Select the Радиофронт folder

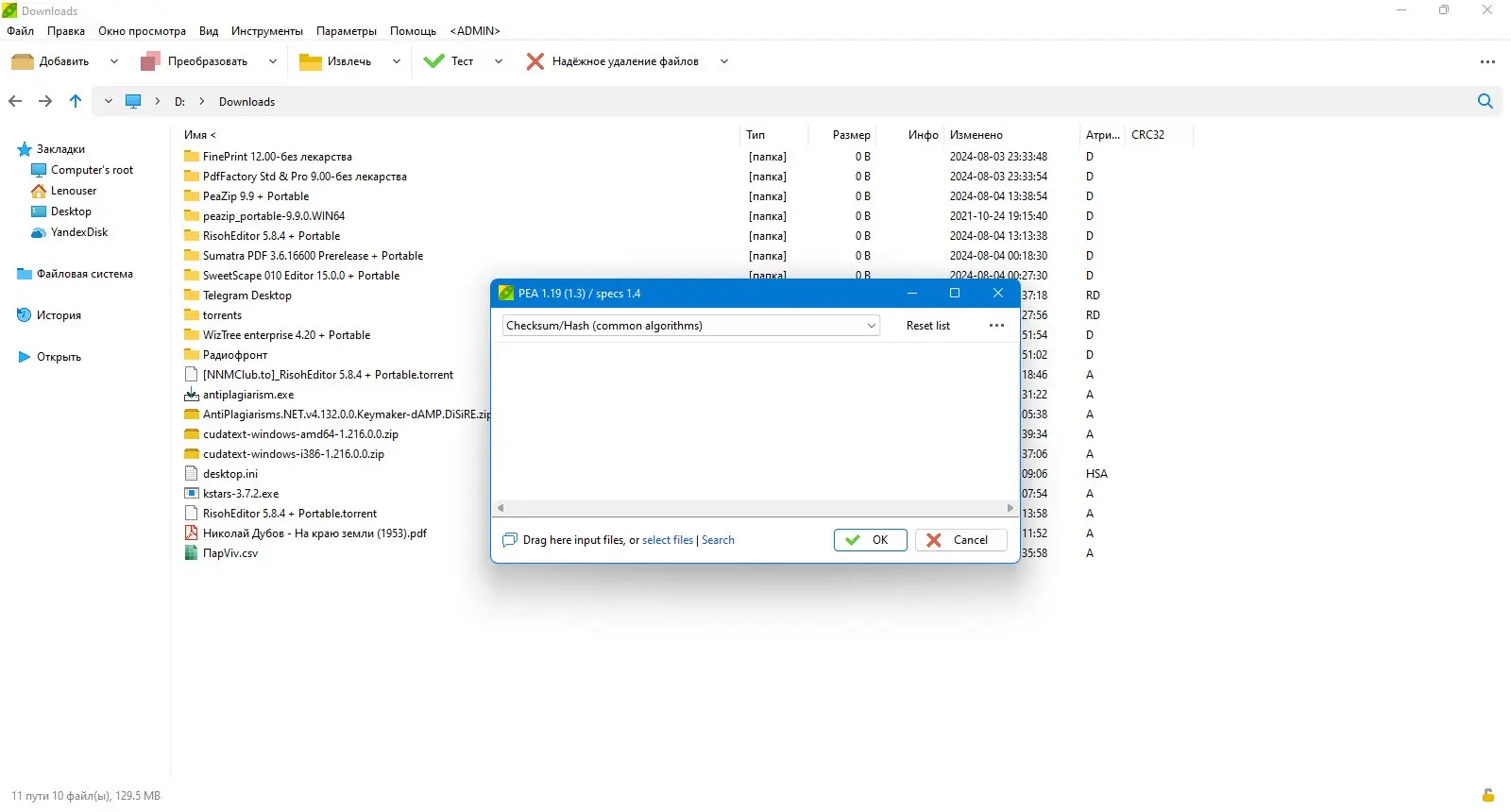tap(235, 355)
